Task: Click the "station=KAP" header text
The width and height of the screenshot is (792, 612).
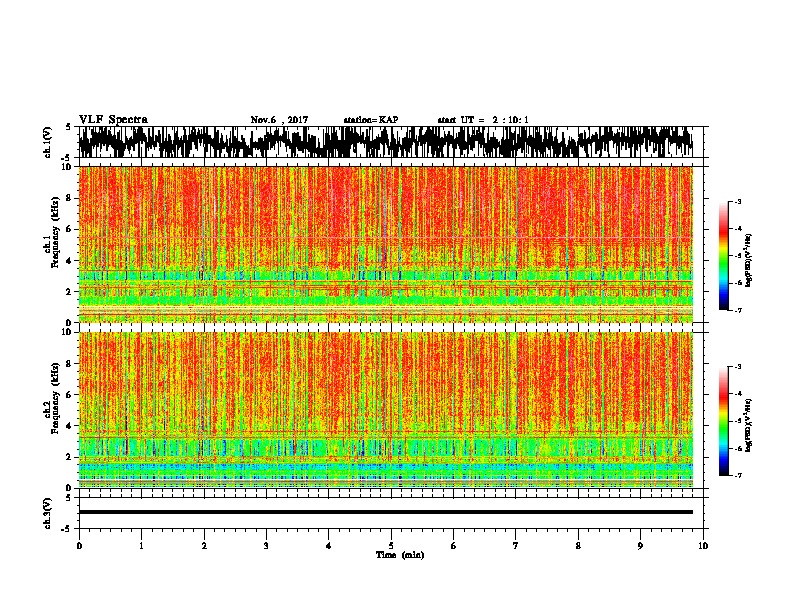Action: tap(371, 120)
